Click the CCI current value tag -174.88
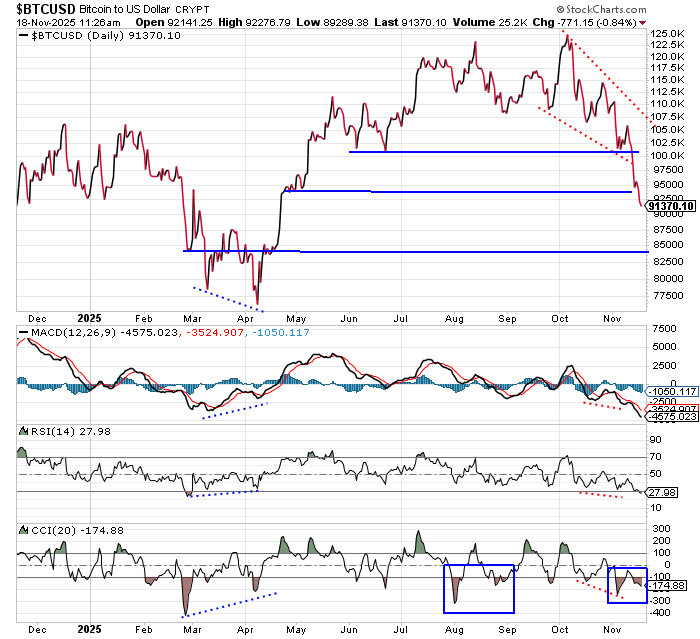Image resolution: width=700 pixels, height=639 pixels. click(666, 586)
